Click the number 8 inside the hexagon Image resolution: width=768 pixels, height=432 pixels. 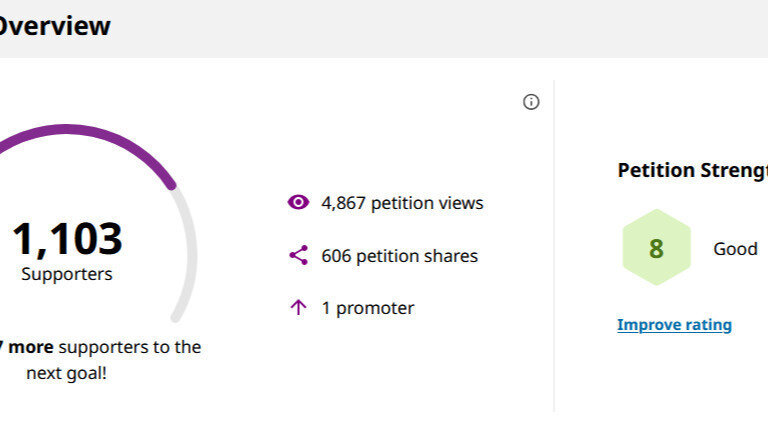pyautogui.click(x=656, y=248)
